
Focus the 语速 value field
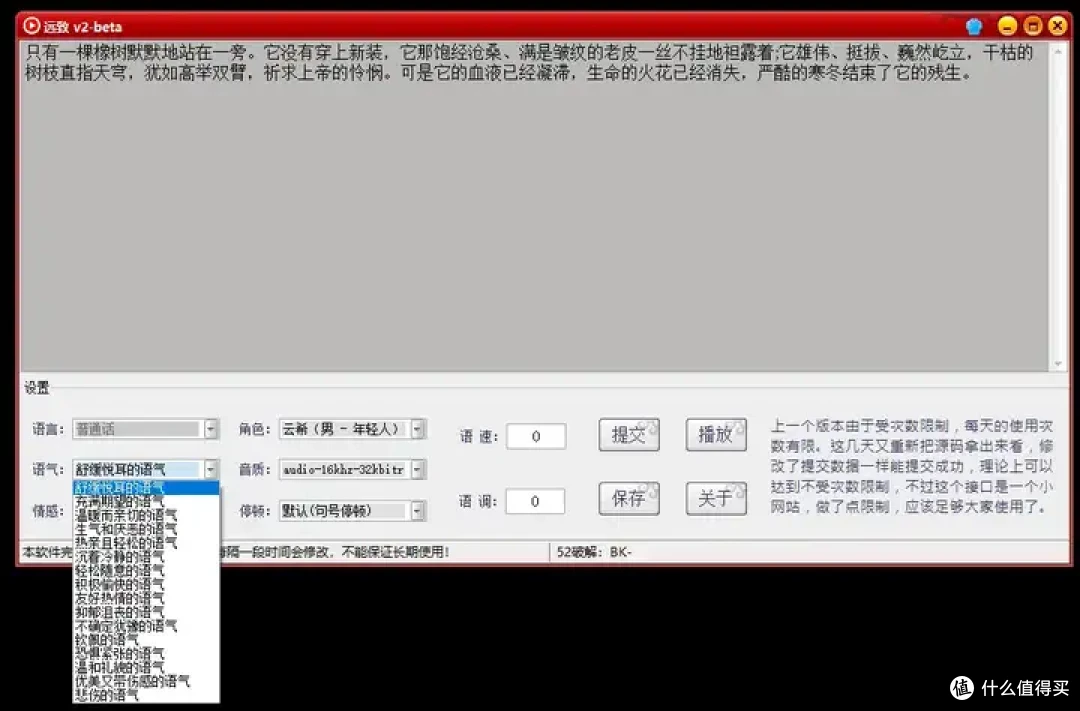pos(536,436)
